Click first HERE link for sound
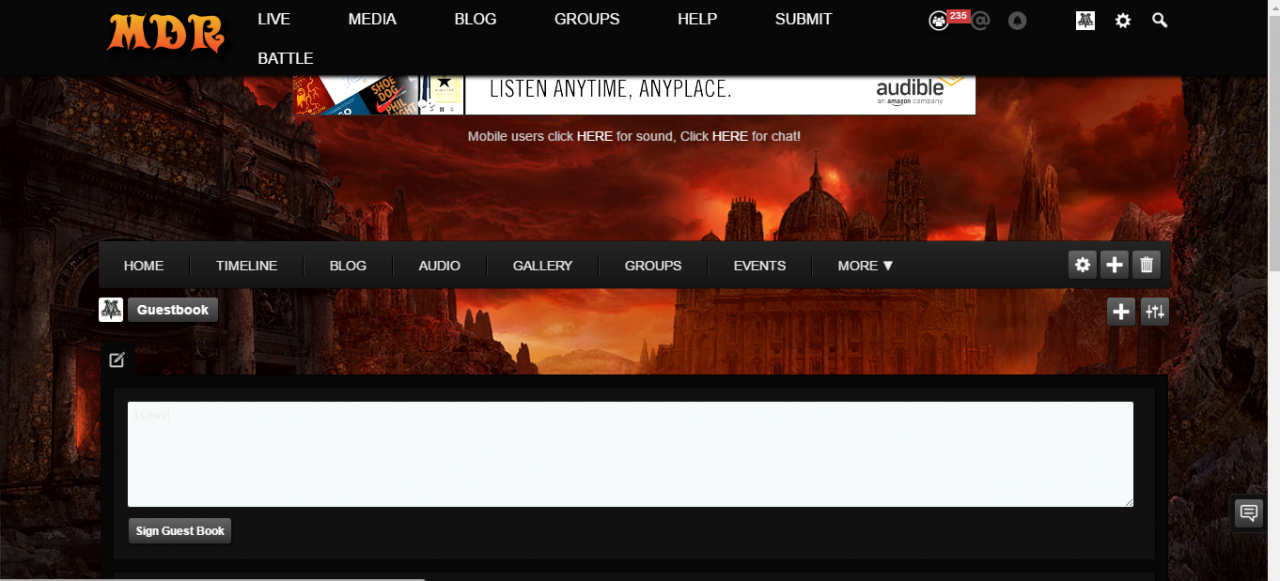Image resolution: width=1280 pixels, height=581 pixels. click(594, 136)
